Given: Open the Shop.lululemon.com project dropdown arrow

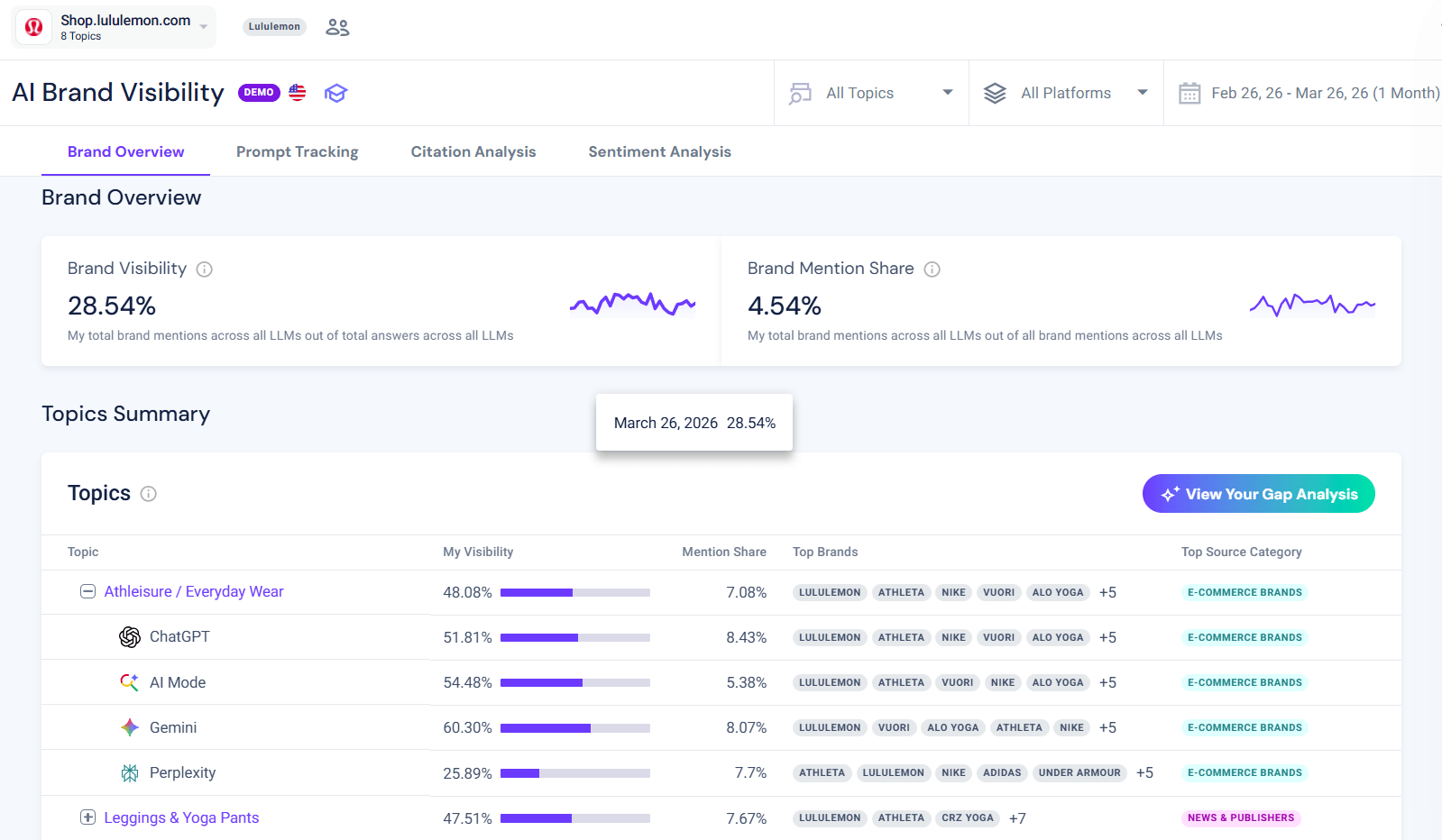Looking at the screenshot, I should pos(204,27).
